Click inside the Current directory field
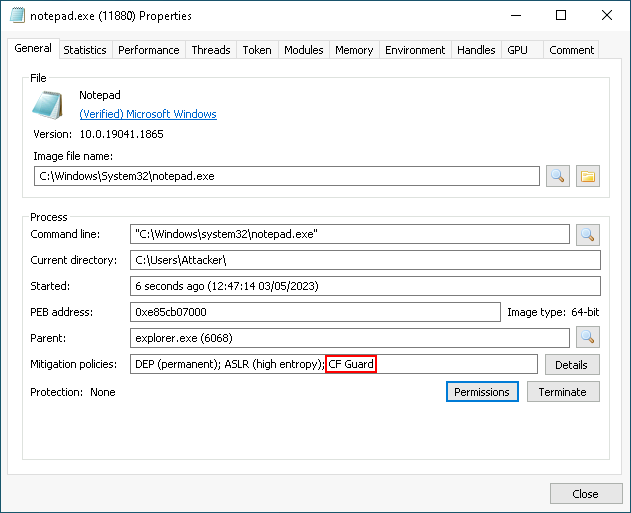Screen dimensions: 631x513 click(x=365, y=260)
